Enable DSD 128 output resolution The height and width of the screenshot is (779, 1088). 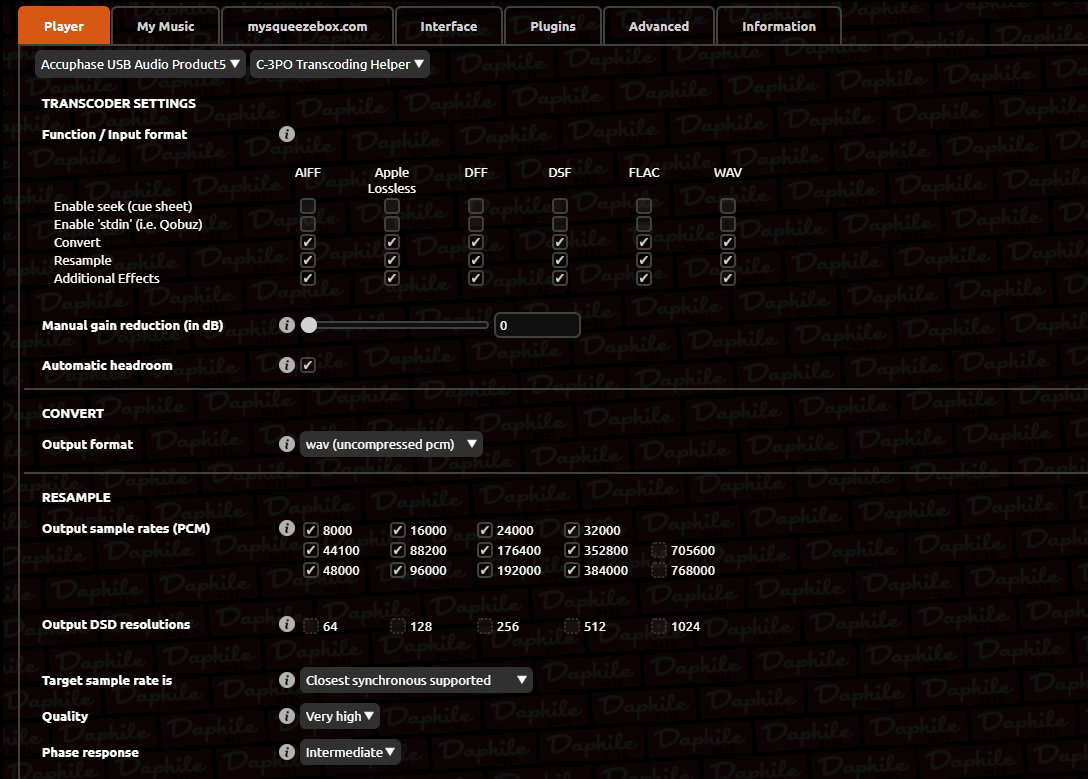point(398,626)
